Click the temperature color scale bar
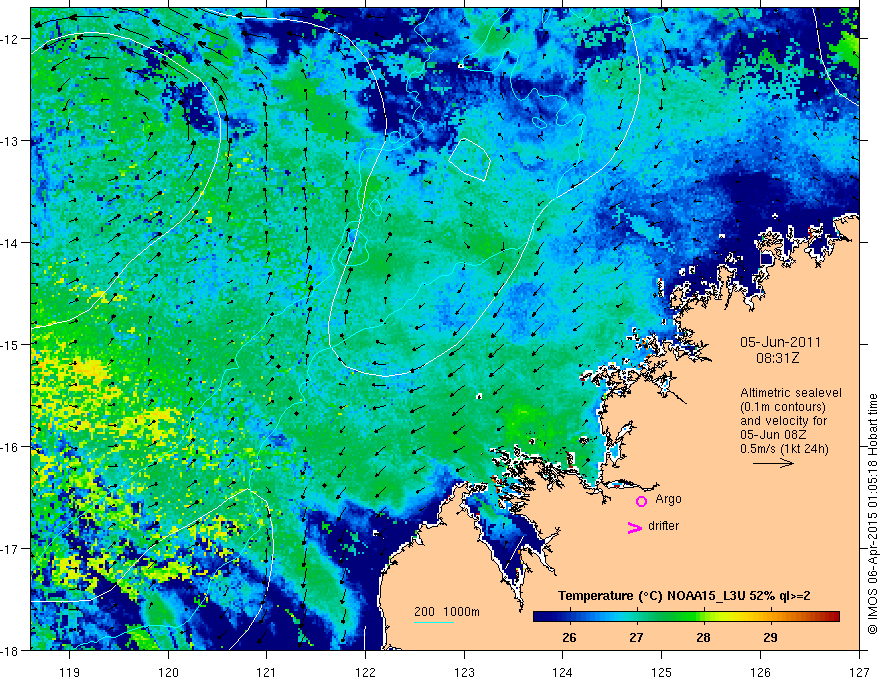This screenshot has height=680, width=880. click(686, 617)
